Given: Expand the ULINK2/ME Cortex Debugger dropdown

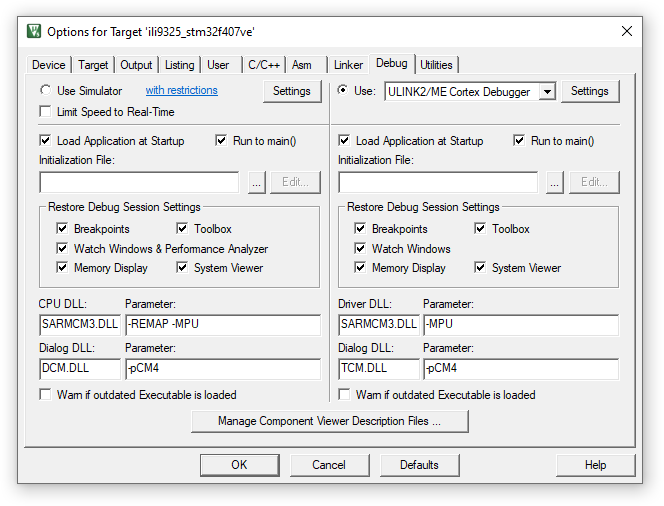Looking at the screenshot, I should [x=547, y=91].
